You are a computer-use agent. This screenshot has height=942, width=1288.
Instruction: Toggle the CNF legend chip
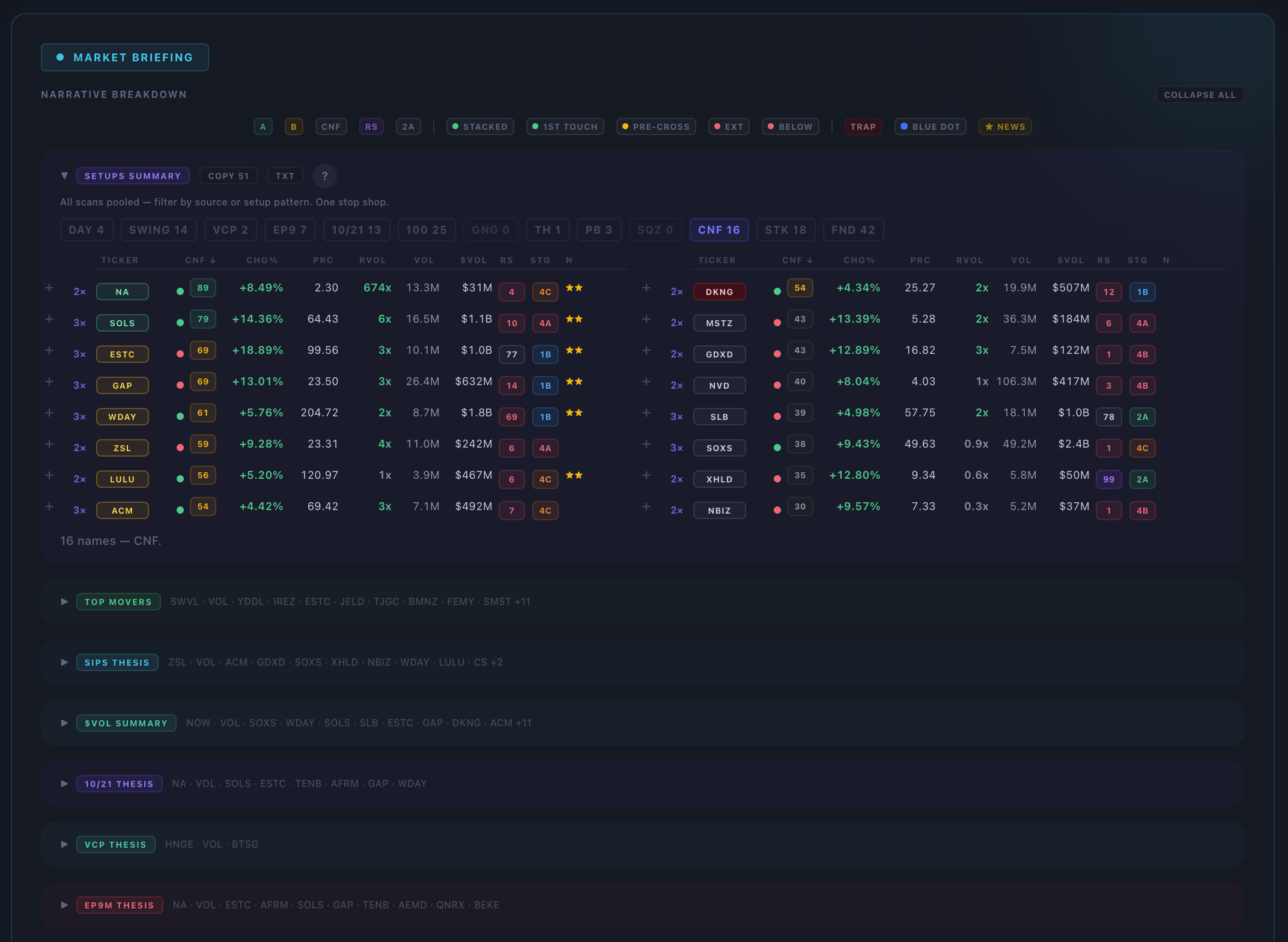(331, 127)
